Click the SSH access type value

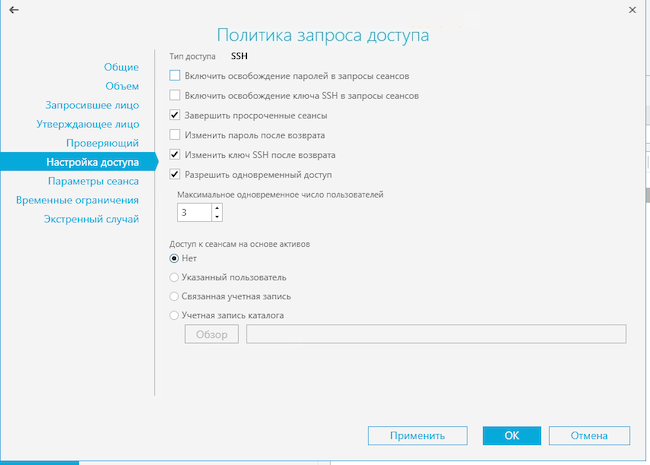[x=239, y=56]
